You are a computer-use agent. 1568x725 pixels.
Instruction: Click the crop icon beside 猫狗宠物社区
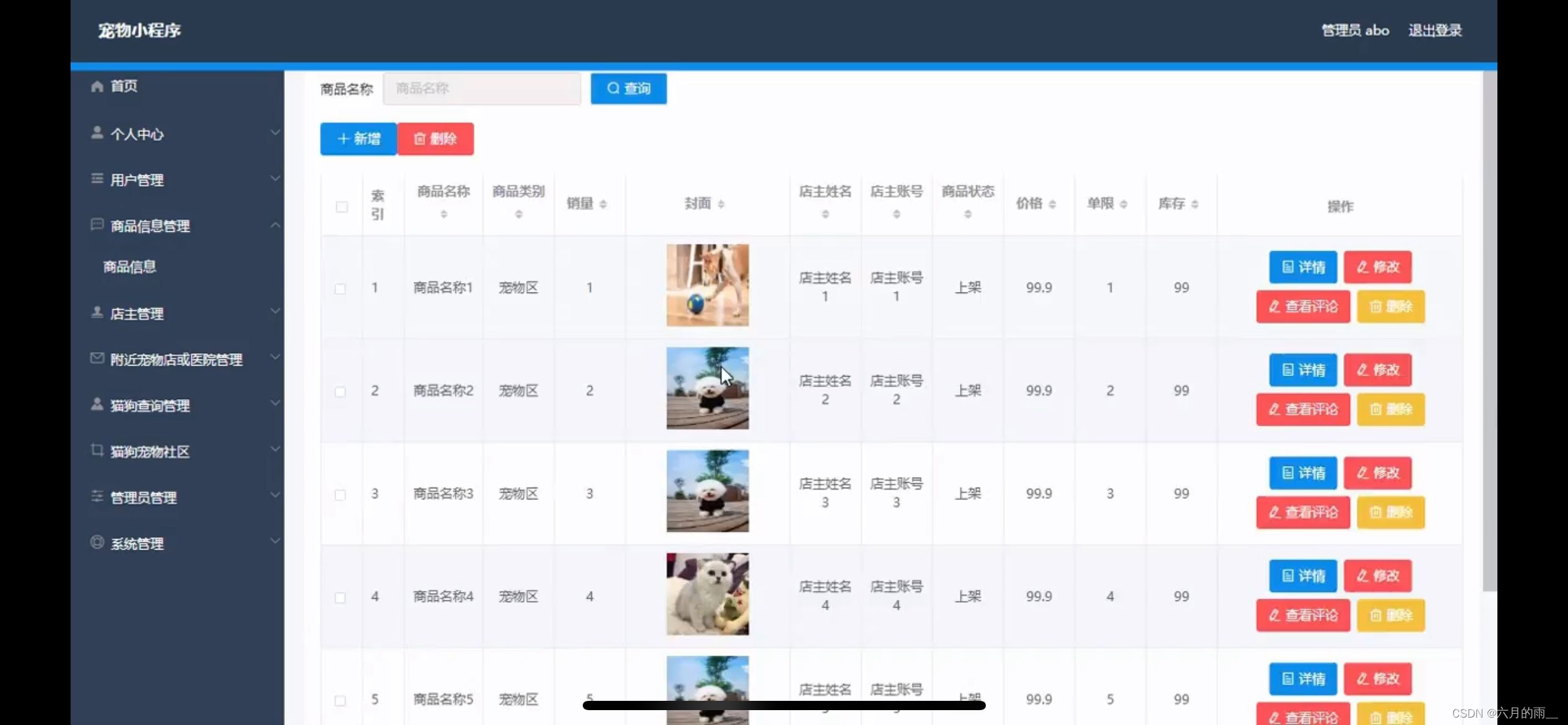(x=97, y=450)
